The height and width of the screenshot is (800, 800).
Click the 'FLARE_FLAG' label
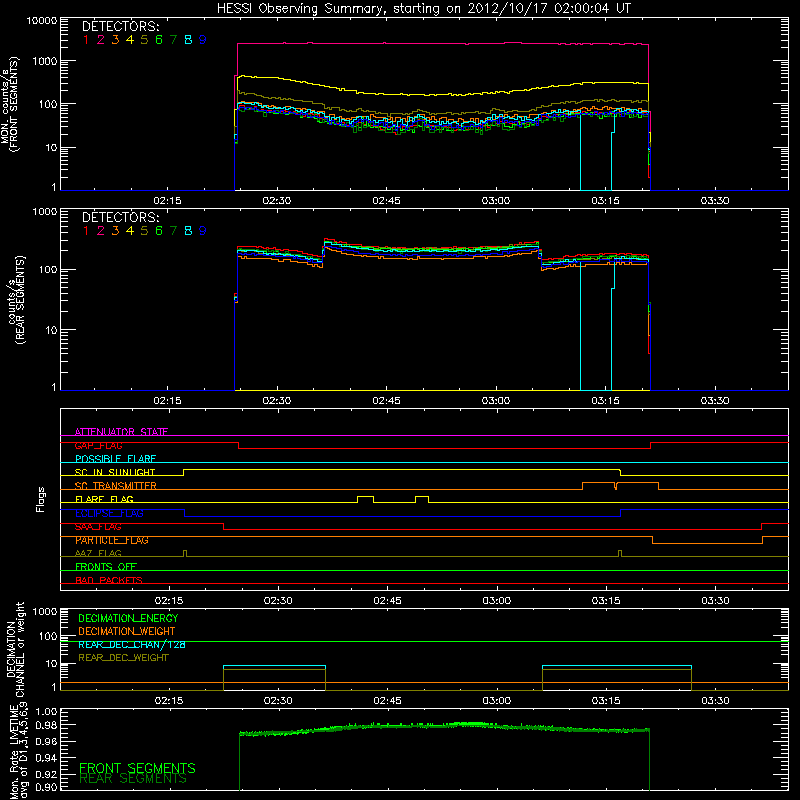[104, 499]
